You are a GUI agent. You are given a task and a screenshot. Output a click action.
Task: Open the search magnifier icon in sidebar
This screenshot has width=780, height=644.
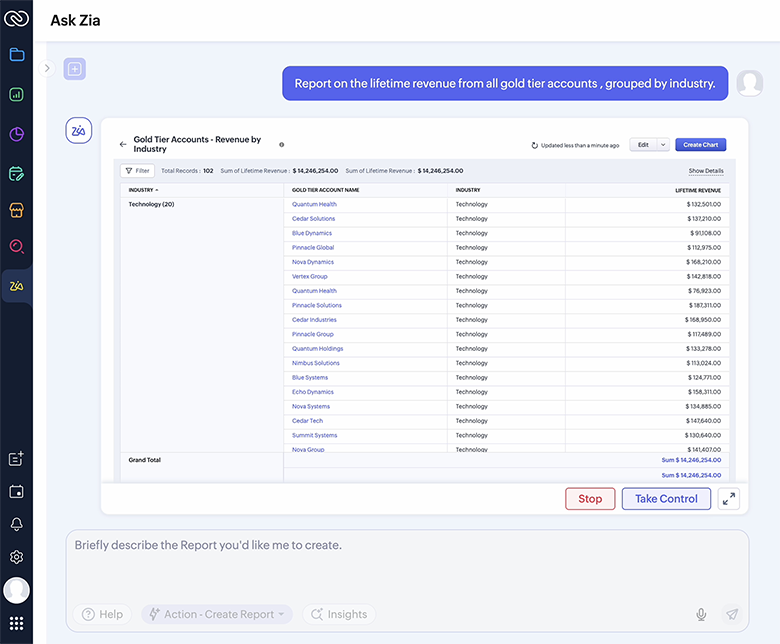16,247
